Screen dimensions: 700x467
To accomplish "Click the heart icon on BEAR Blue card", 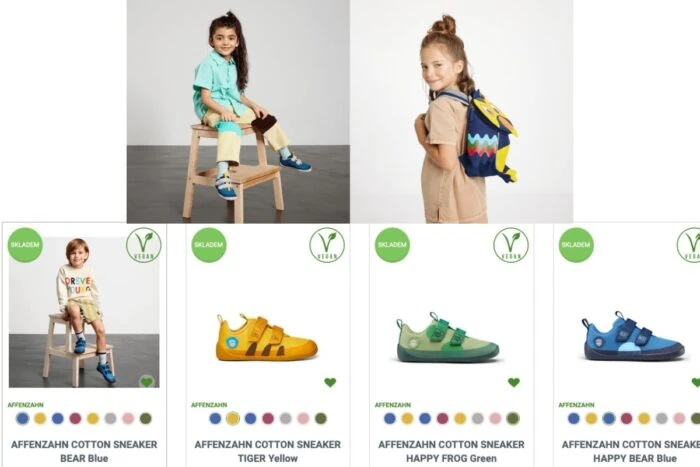I will (x=146, y=382).
